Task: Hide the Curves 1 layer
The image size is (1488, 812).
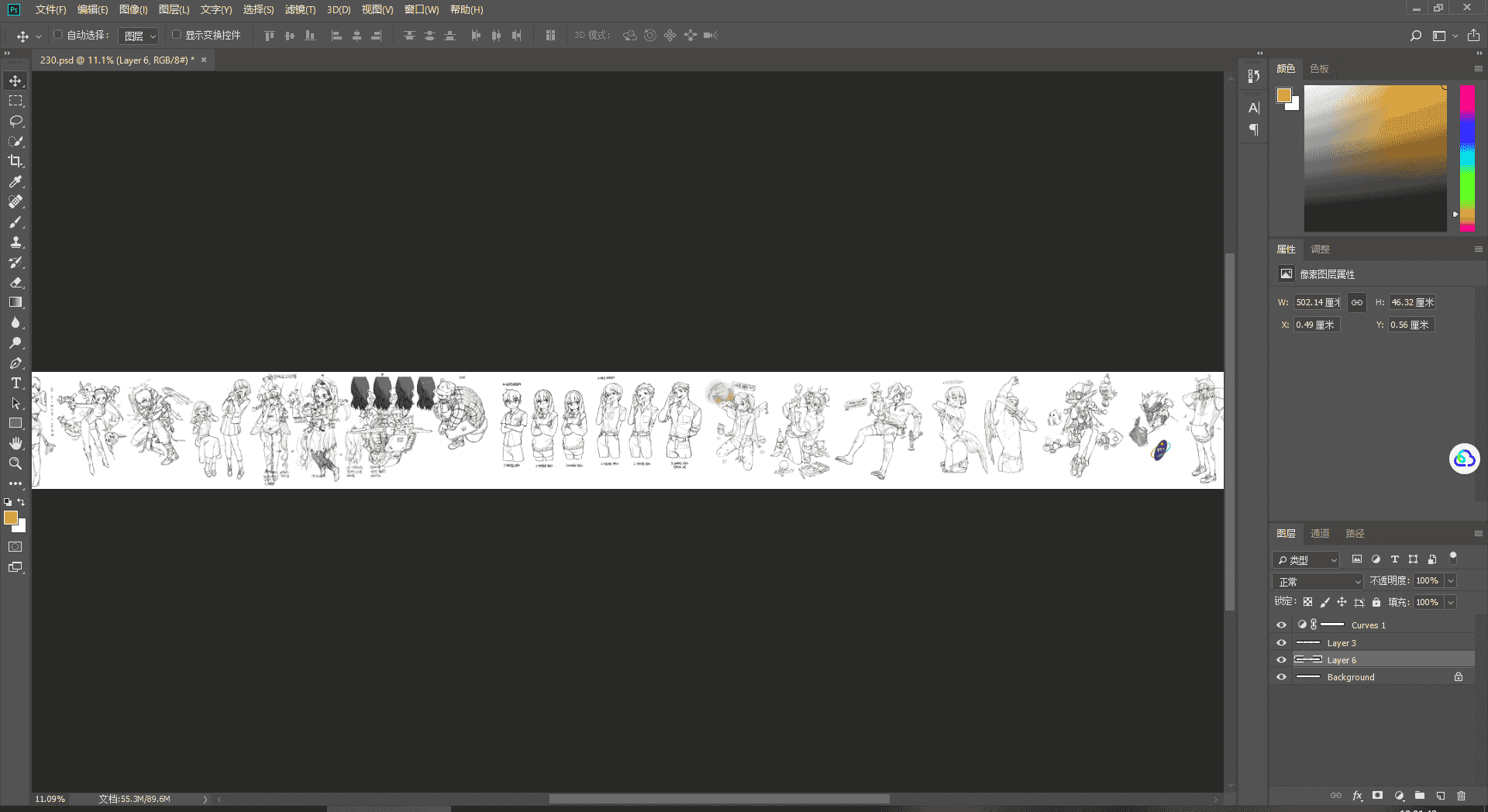Action: tap(1281, 624)
